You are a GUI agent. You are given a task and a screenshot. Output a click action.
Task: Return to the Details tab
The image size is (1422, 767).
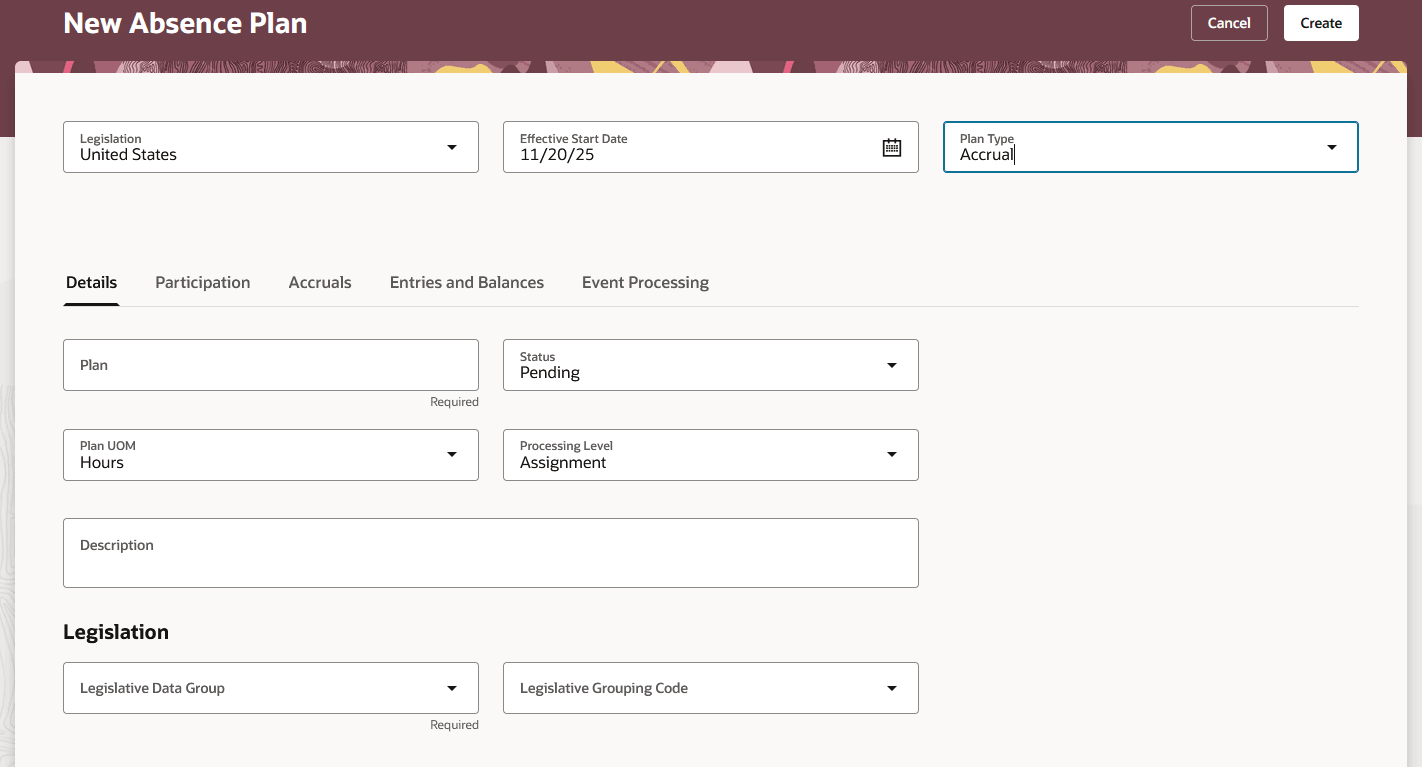[91, 282]
